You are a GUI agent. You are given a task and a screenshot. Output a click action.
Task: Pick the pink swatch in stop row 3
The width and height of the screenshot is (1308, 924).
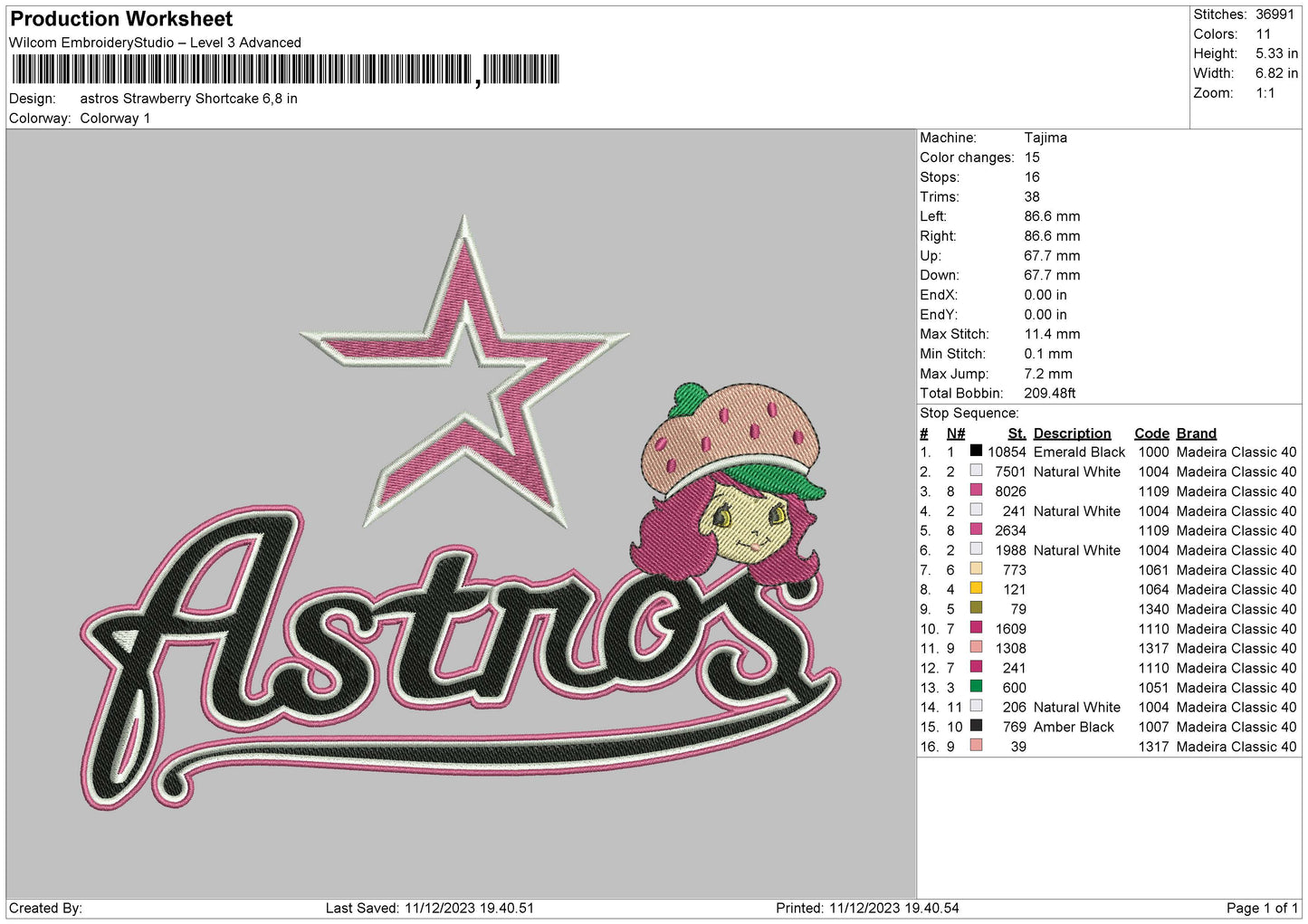(976, 491)
